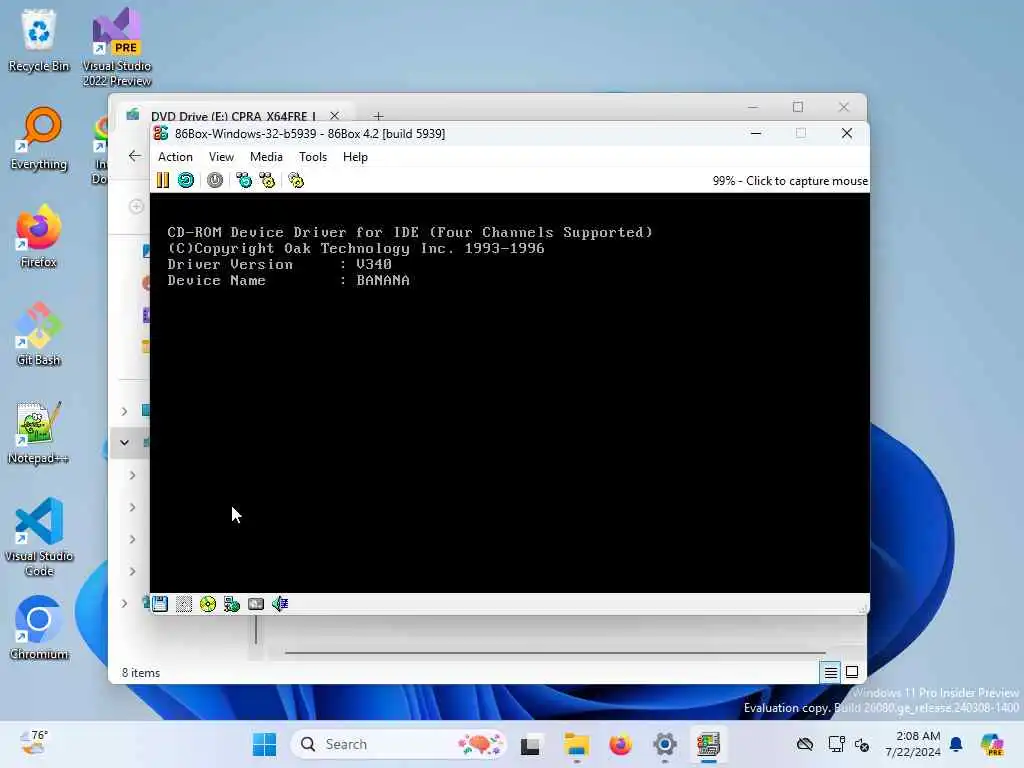Collapse the expanded down-chevron node in Explorer navigation pane

click(124, 442)
